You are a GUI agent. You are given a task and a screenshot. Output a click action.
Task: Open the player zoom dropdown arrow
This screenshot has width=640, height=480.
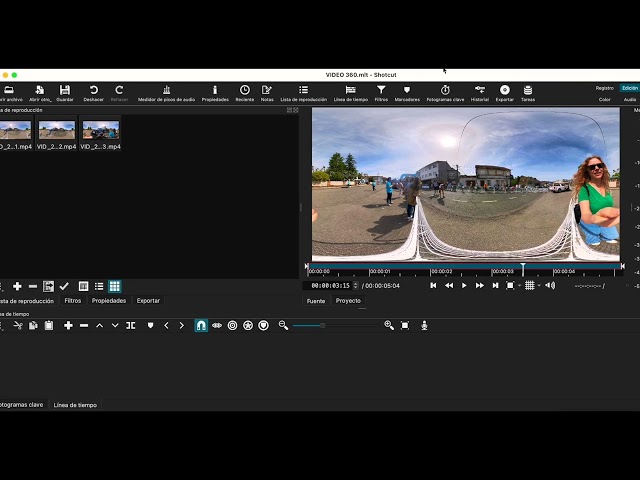[520, 286]
